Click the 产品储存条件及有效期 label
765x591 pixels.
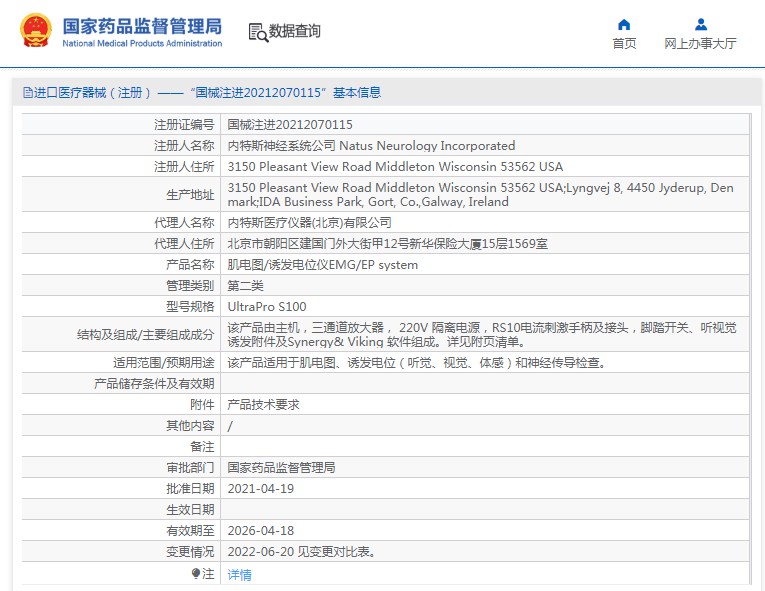click(x=154, y=384)
